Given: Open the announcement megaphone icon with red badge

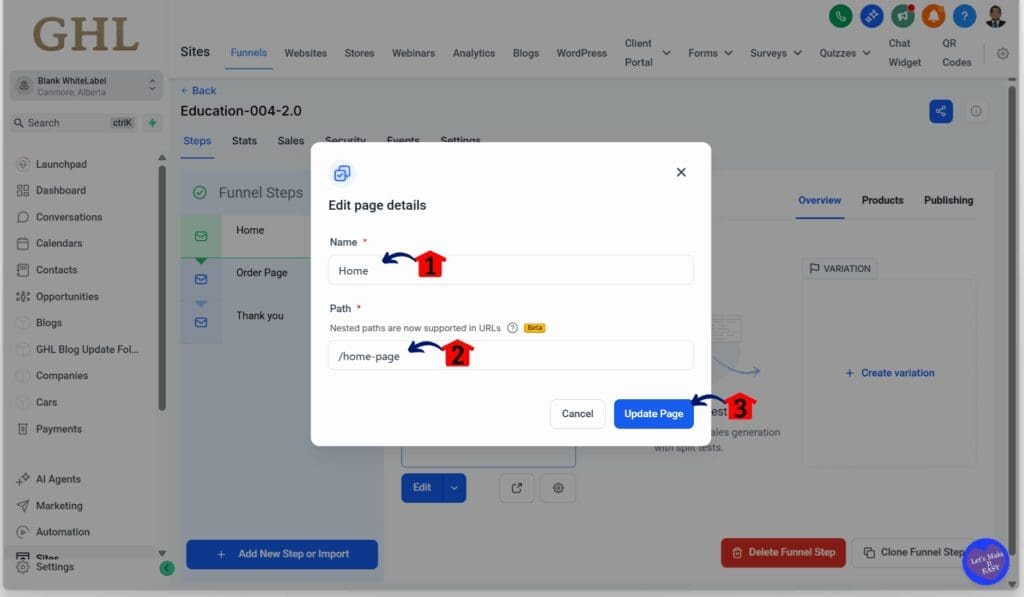Looking at the screenshot, I should 902,16.
